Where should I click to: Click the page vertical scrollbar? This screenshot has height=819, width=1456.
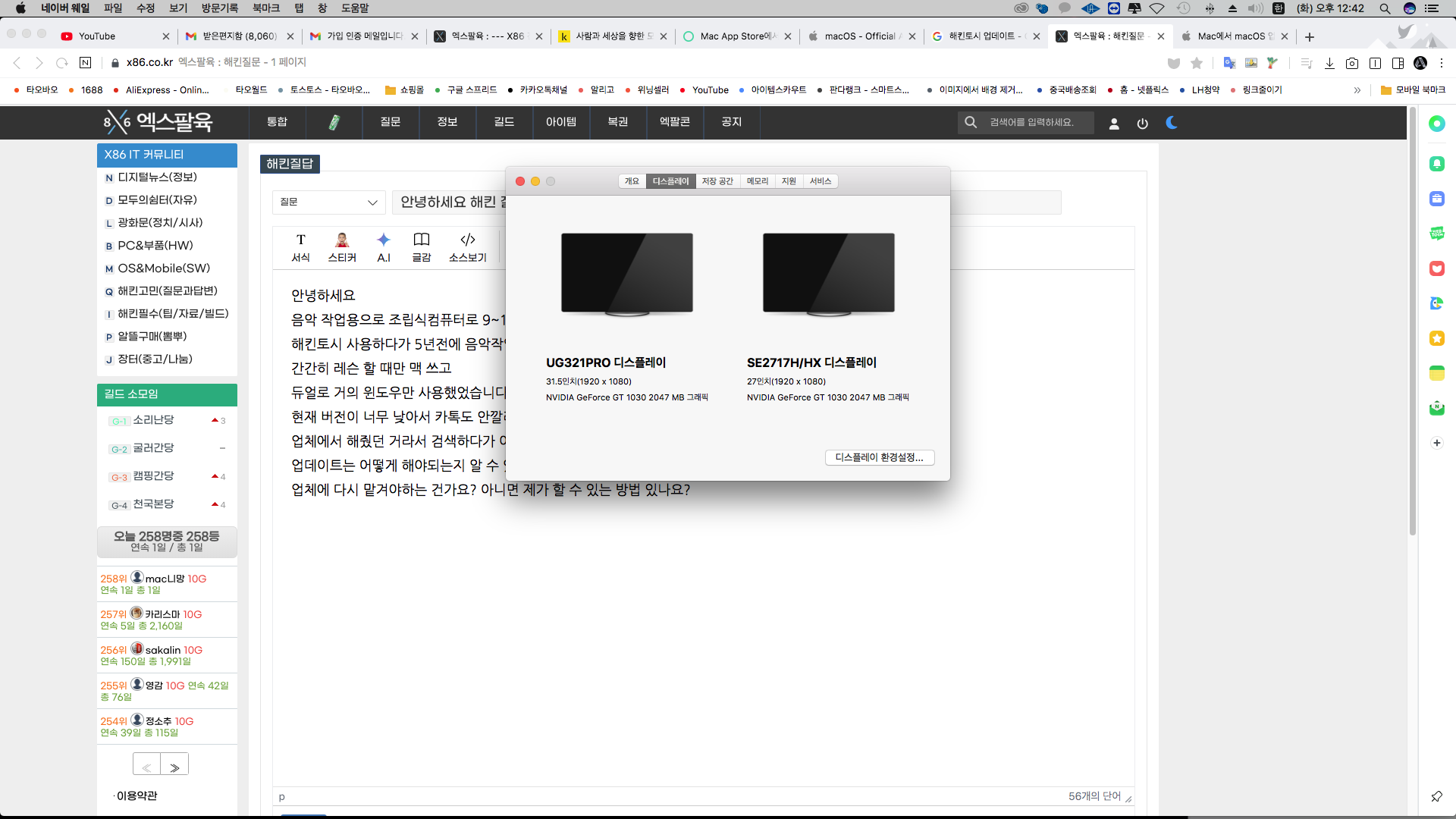click(1413, 322)
